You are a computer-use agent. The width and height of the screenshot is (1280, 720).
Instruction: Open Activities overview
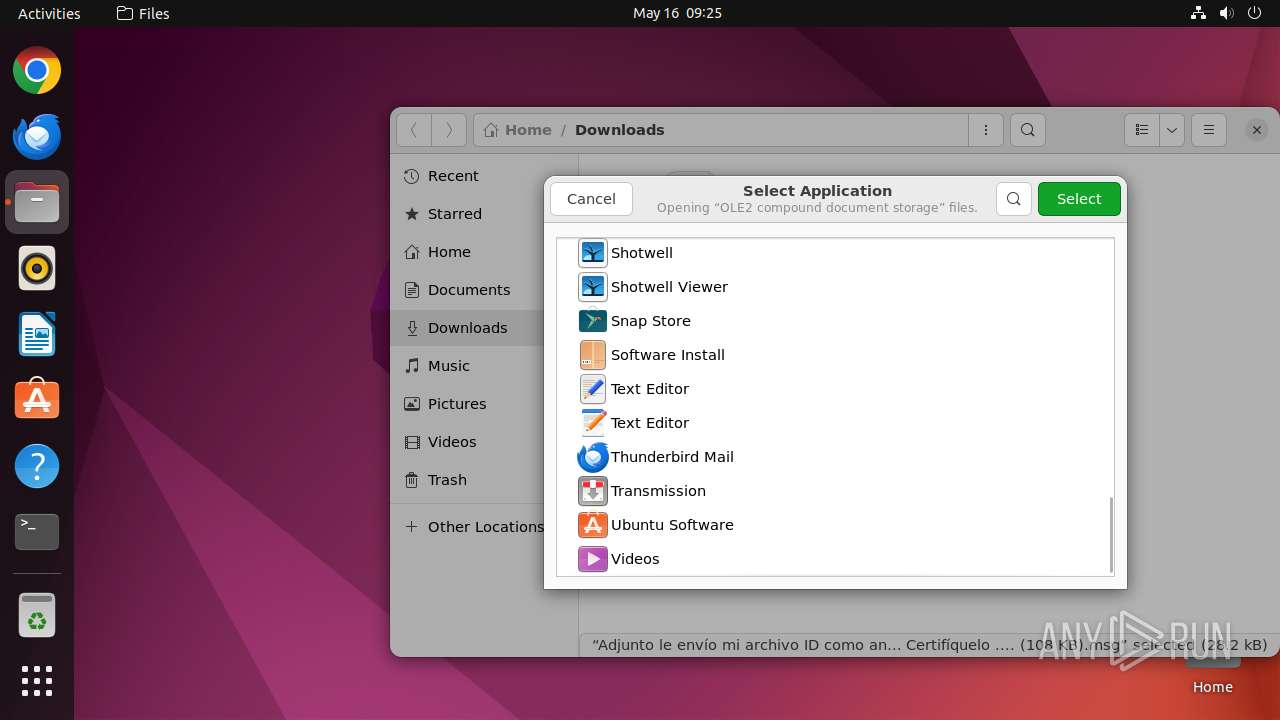click(49, 13)
